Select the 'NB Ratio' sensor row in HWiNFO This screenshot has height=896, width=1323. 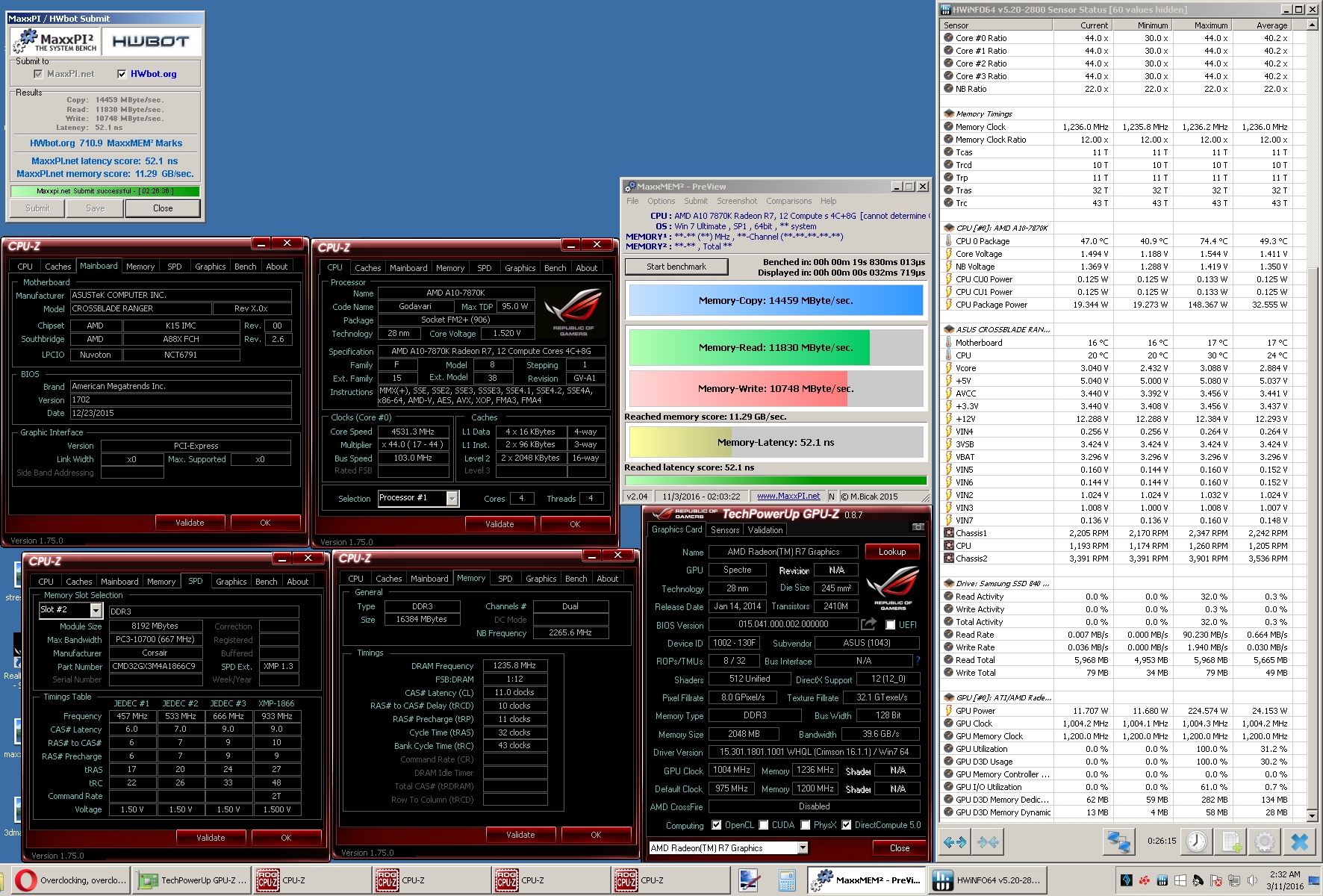coord(1123,89)
